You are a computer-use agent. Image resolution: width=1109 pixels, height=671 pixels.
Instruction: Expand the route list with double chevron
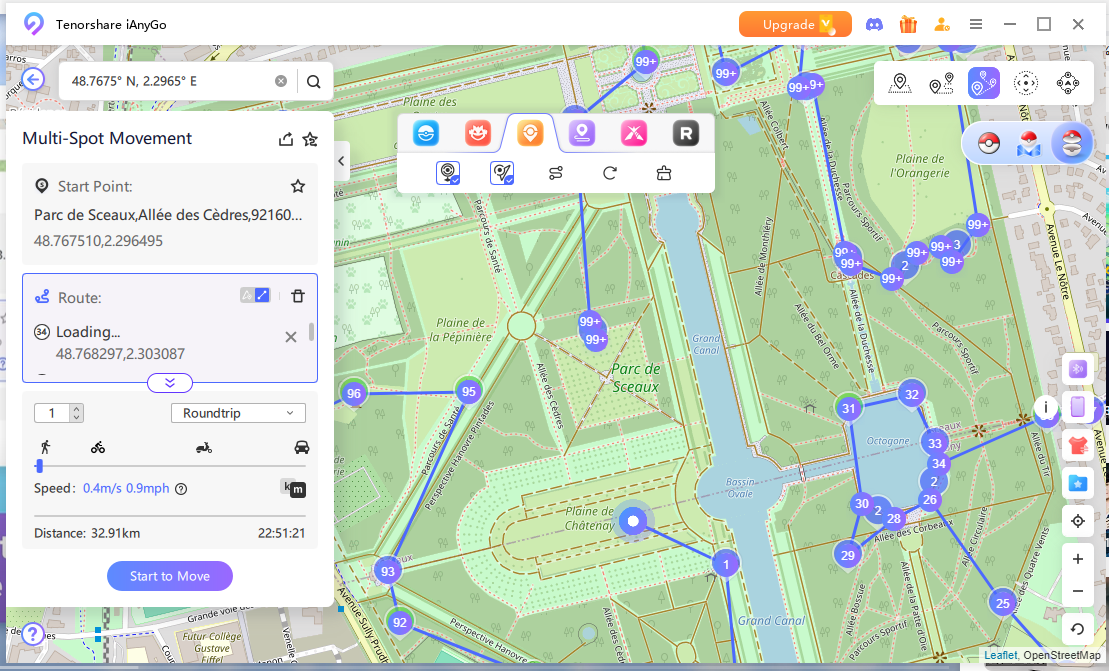click(x=170, y=383)
